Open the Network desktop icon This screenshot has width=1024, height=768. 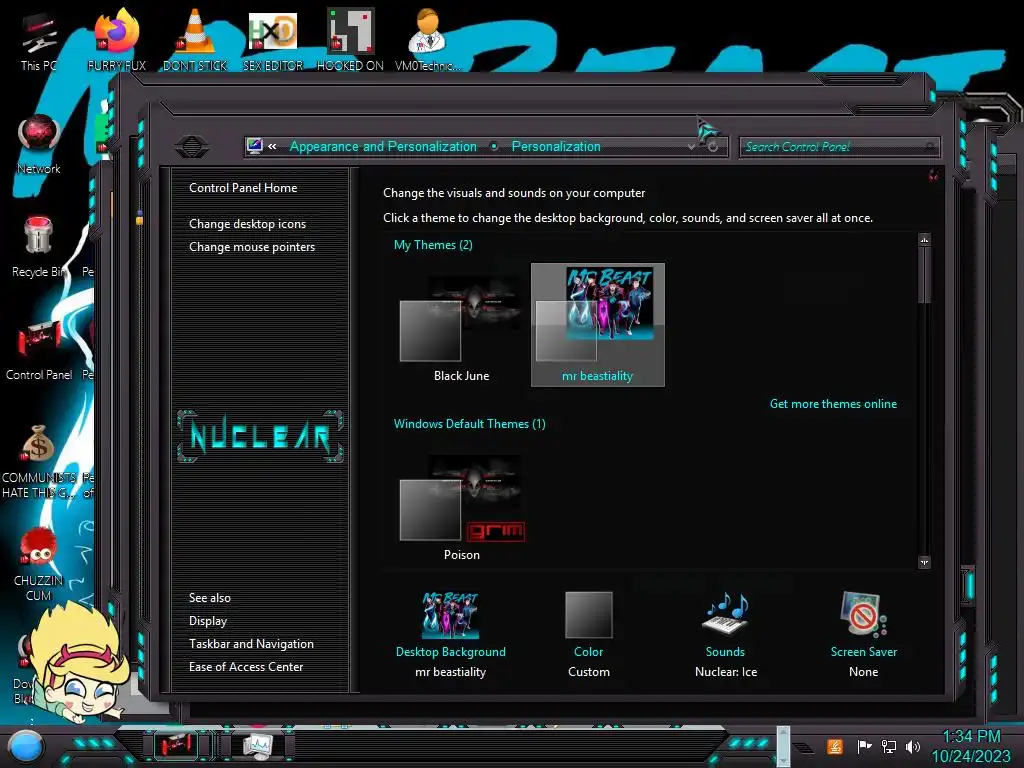coord(39,144)
